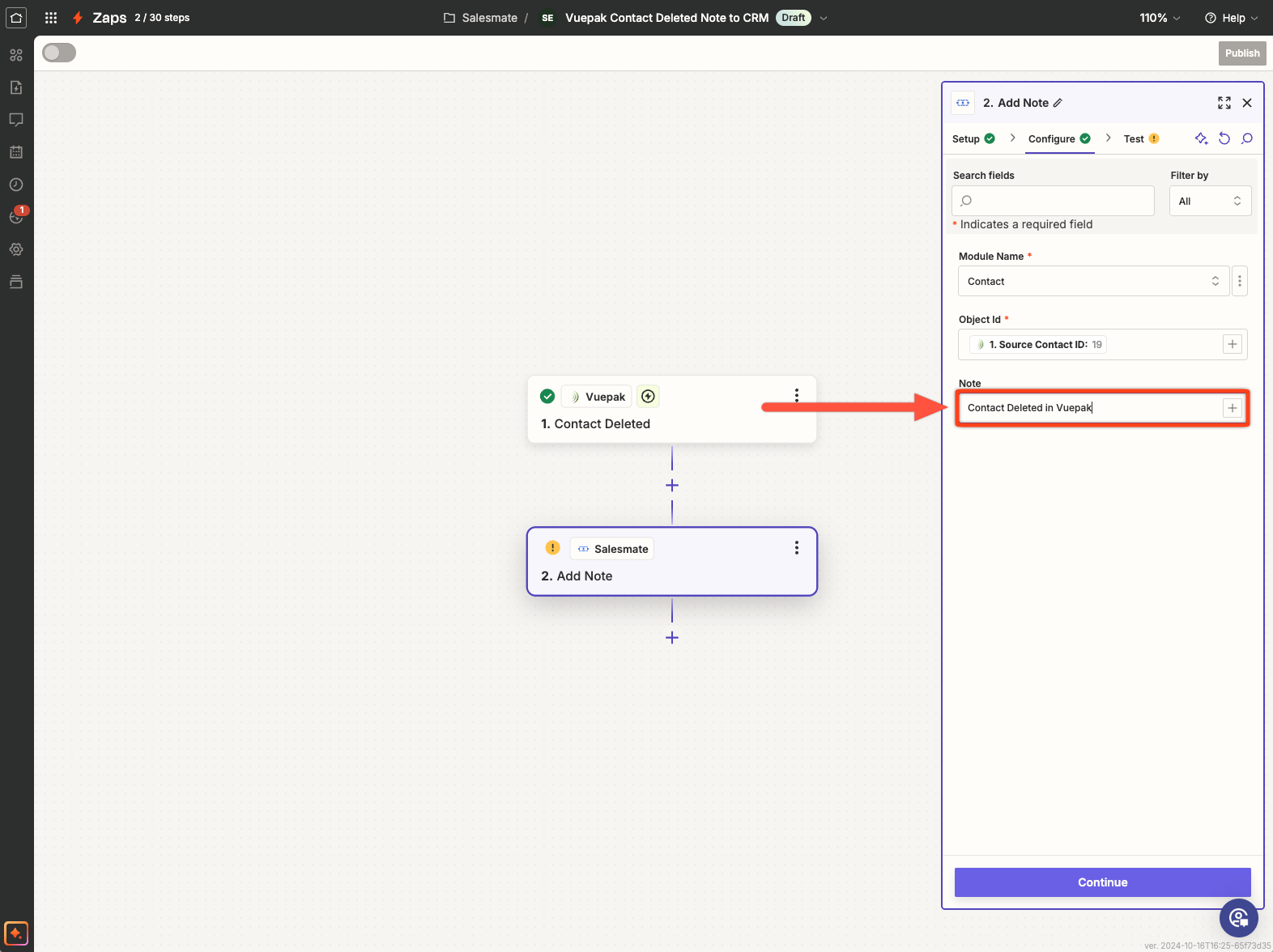Click the plus icon in the Object Id field
Screen dimensions: 1273x952
click(x=1232, y=345)
